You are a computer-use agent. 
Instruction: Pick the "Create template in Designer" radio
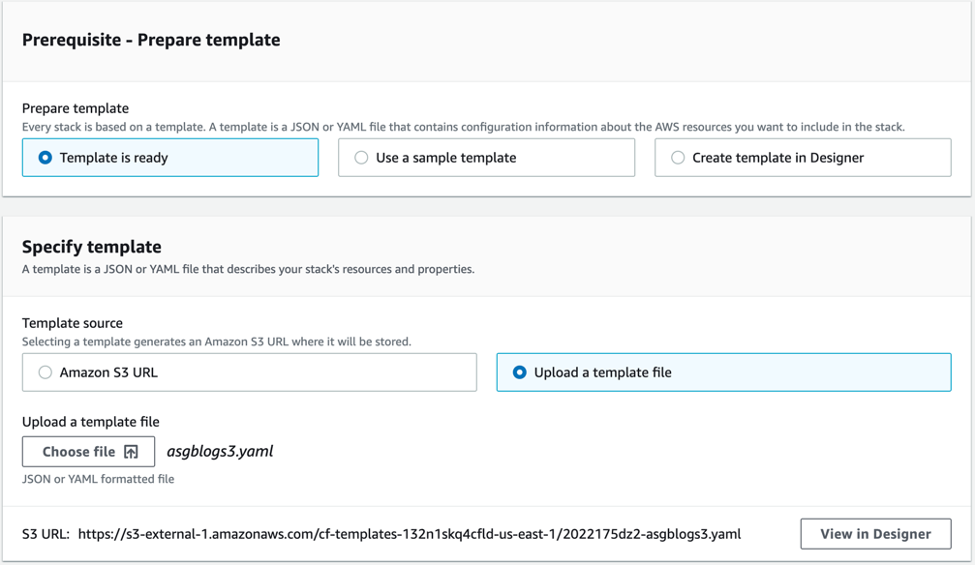coord(678,158)
